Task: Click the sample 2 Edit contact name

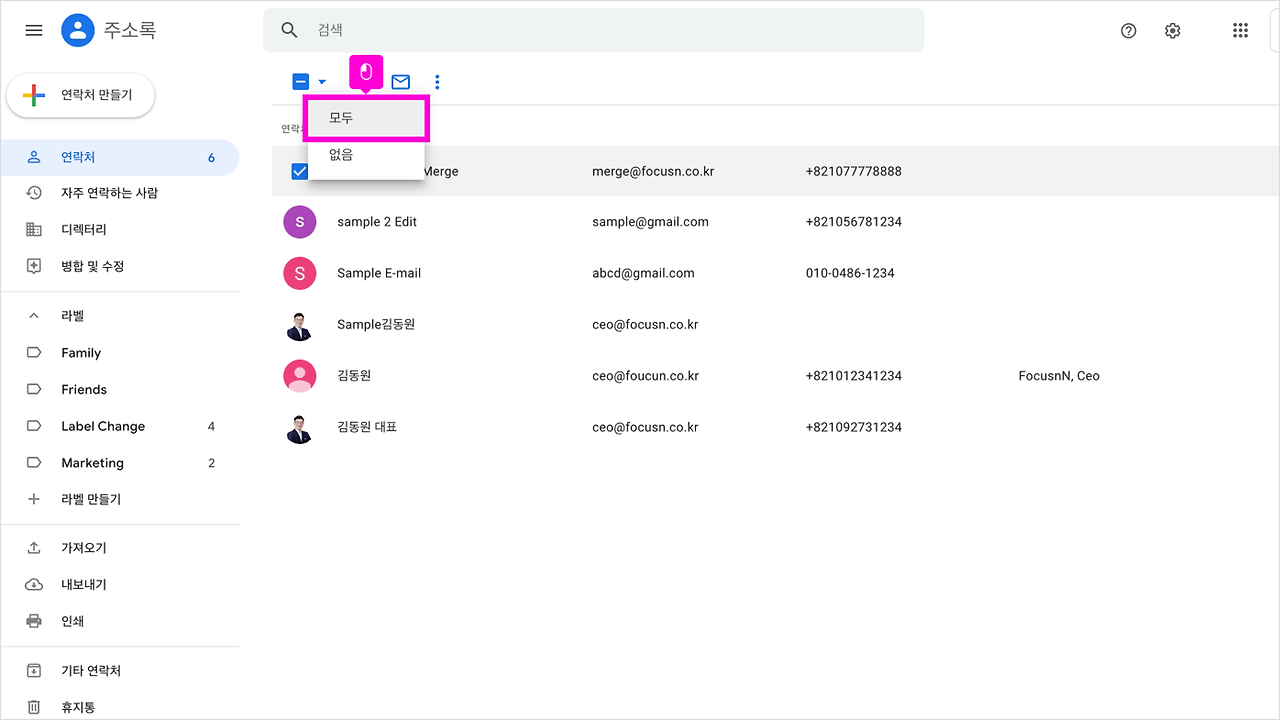Action: click(x=377, y=222)
